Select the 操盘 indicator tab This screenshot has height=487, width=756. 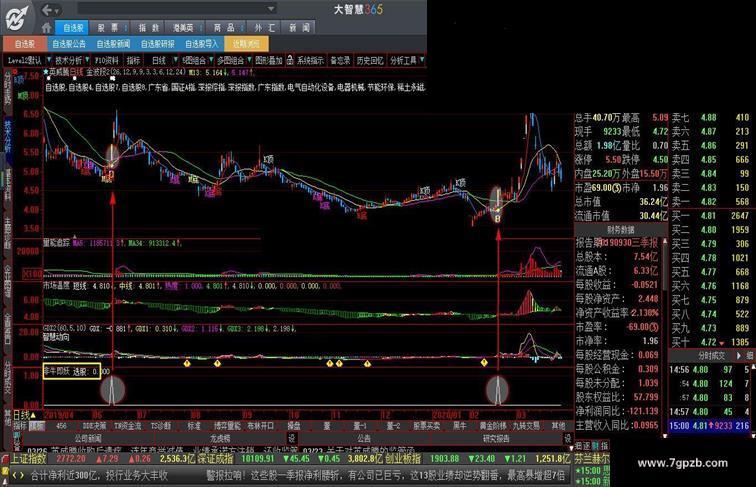click(x=294, y=426)
